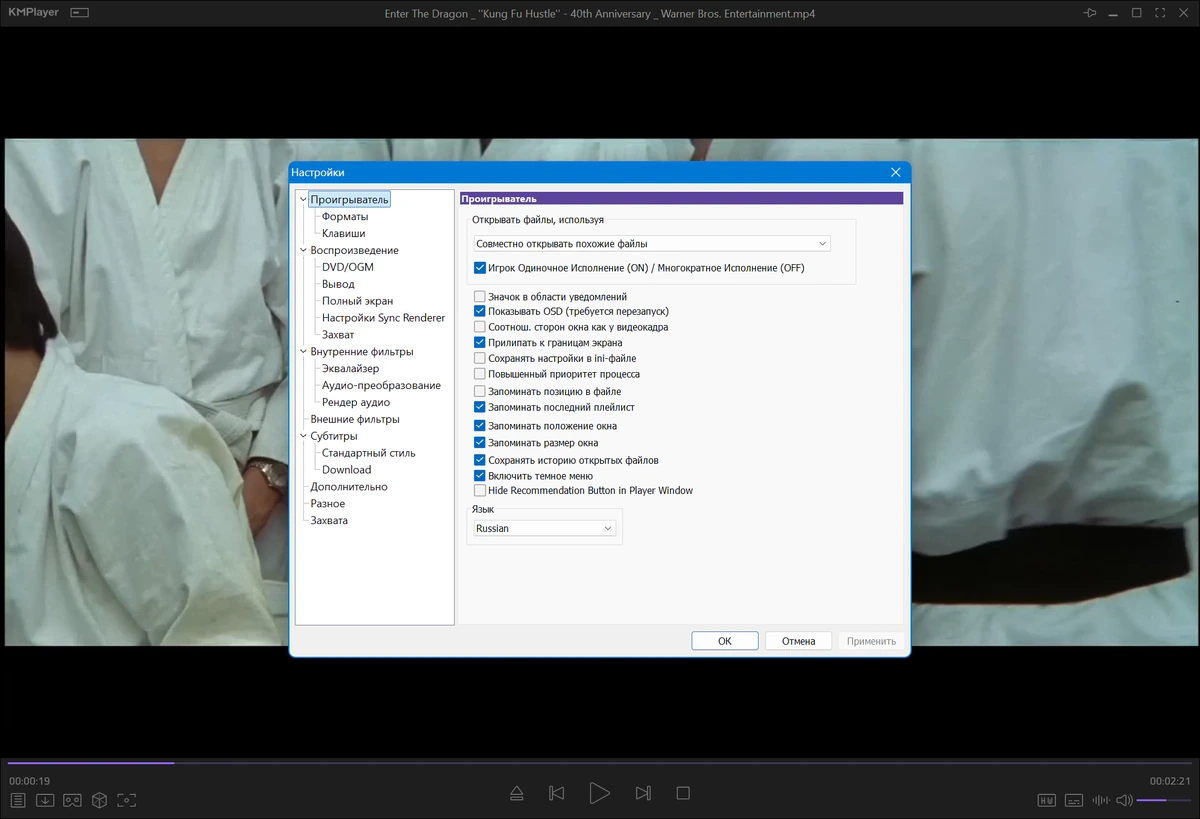
Task: Toggle the HW acceleration icon
Action: coord(1047,800)
